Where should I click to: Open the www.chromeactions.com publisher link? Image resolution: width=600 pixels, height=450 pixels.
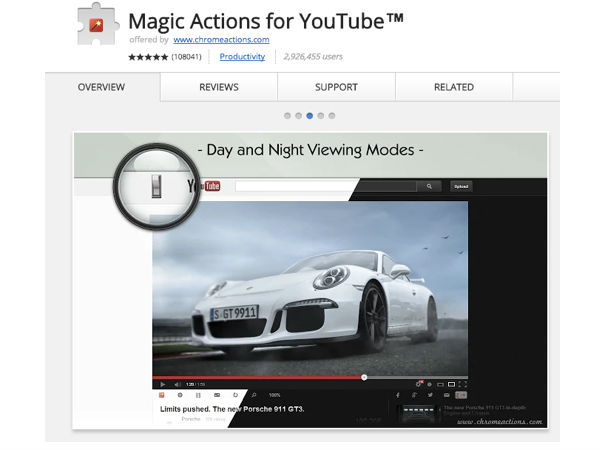click(221, 39)
